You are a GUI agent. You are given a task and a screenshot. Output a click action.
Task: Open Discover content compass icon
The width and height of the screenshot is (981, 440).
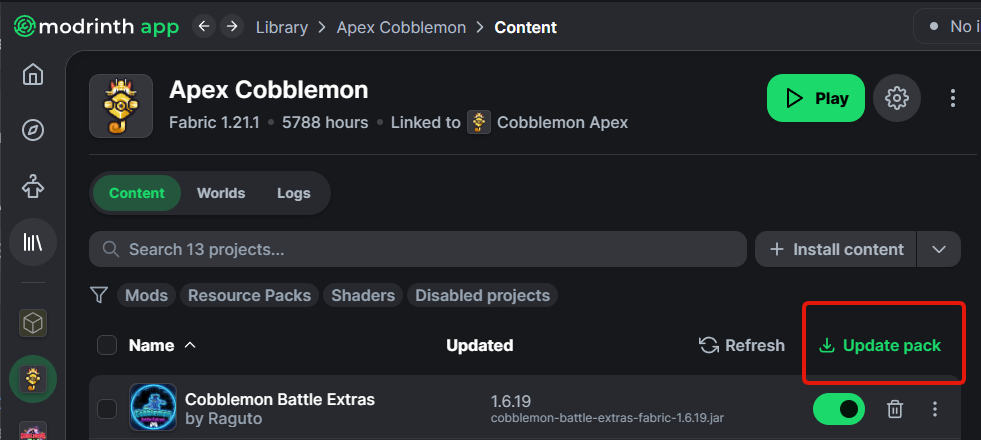click(x=33, y=130)
